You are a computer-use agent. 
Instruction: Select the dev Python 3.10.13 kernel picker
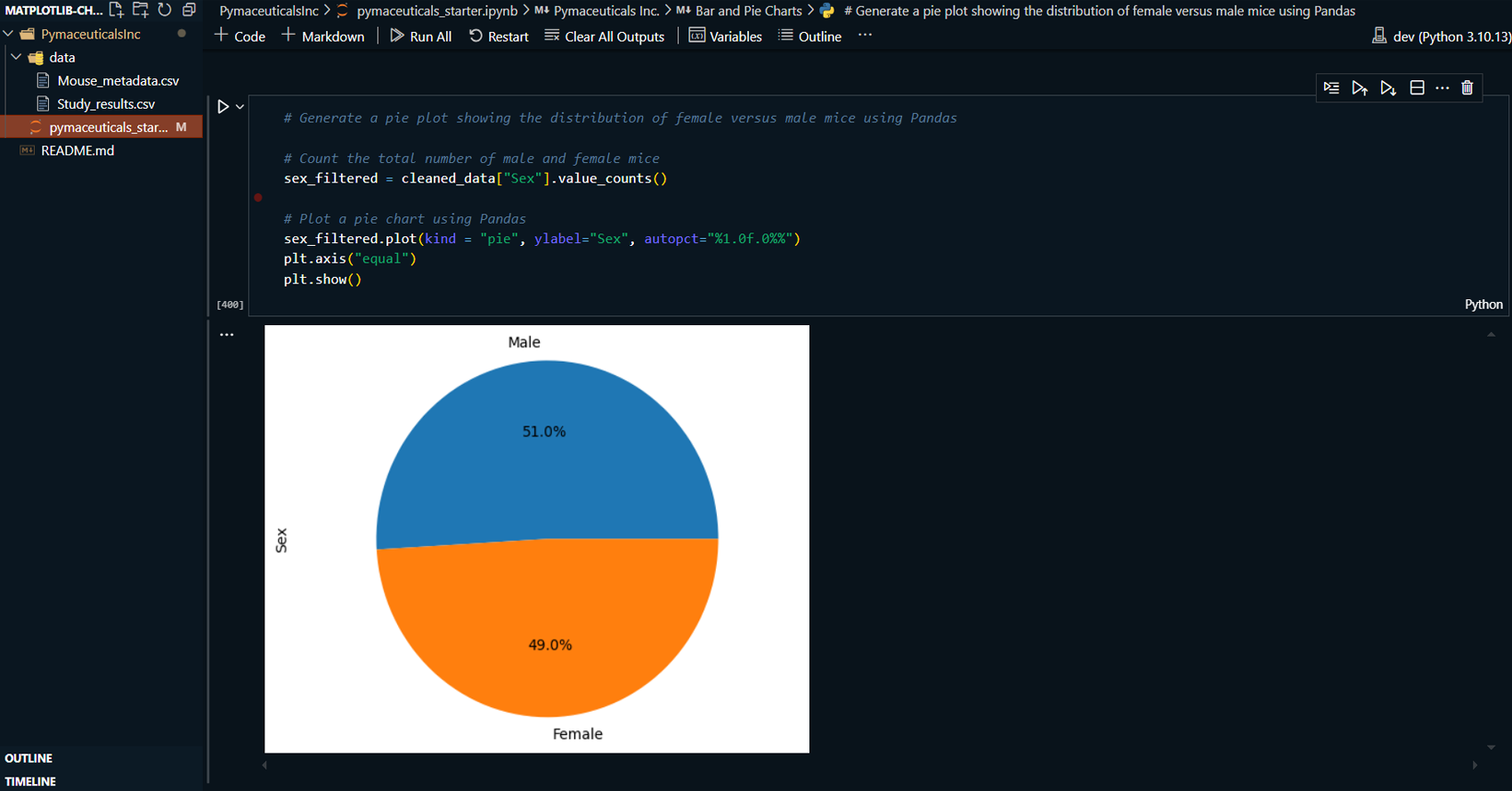(x=1441, y=37)
